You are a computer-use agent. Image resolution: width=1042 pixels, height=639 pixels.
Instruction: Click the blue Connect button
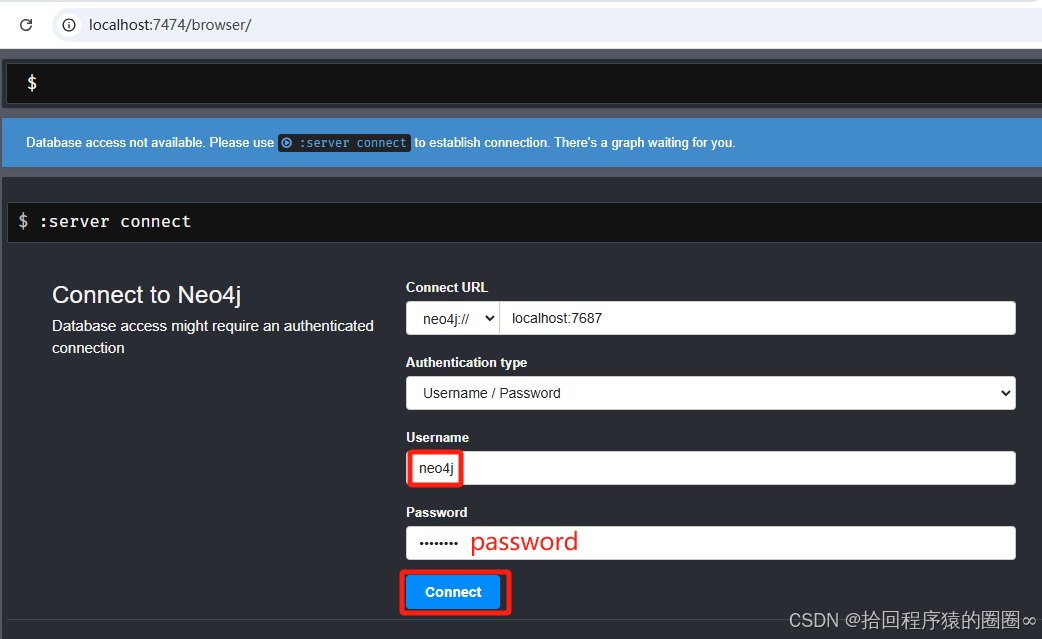[x=453, y=592]
